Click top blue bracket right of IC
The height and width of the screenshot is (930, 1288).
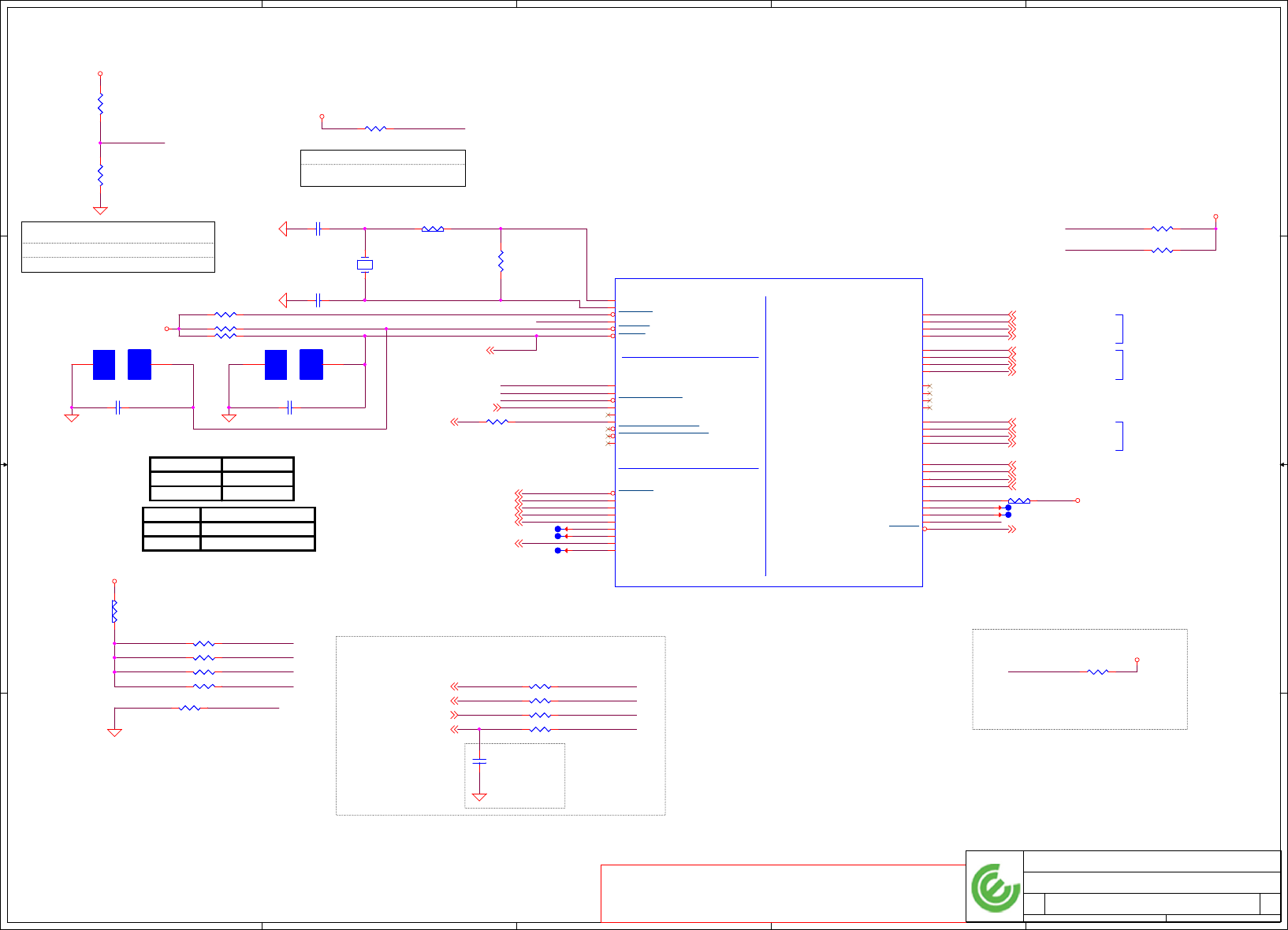pyautogui.click(x=1119, y=329)
